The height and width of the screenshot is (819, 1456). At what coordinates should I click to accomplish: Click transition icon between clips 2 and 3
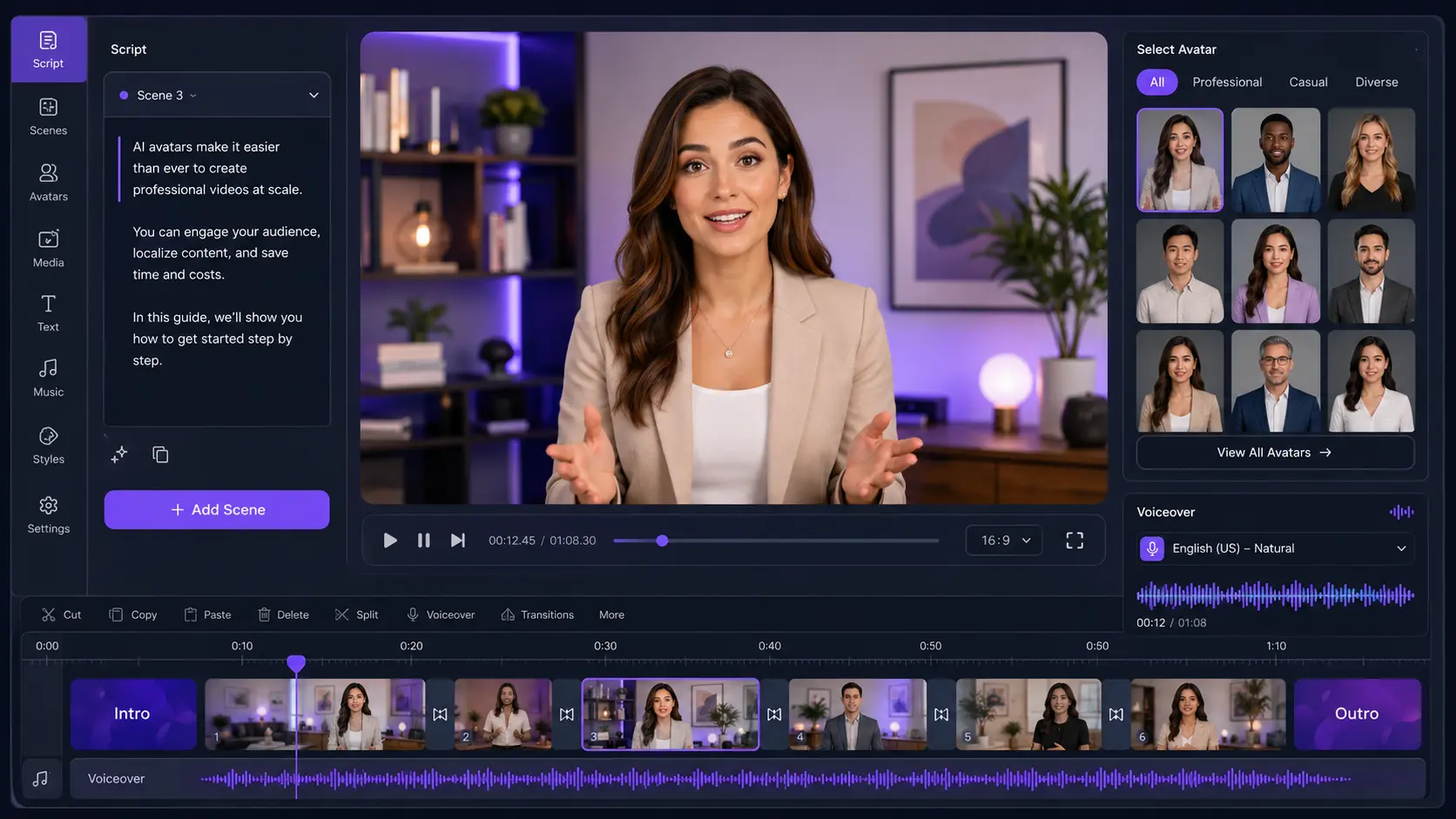[x=567, y=715]
